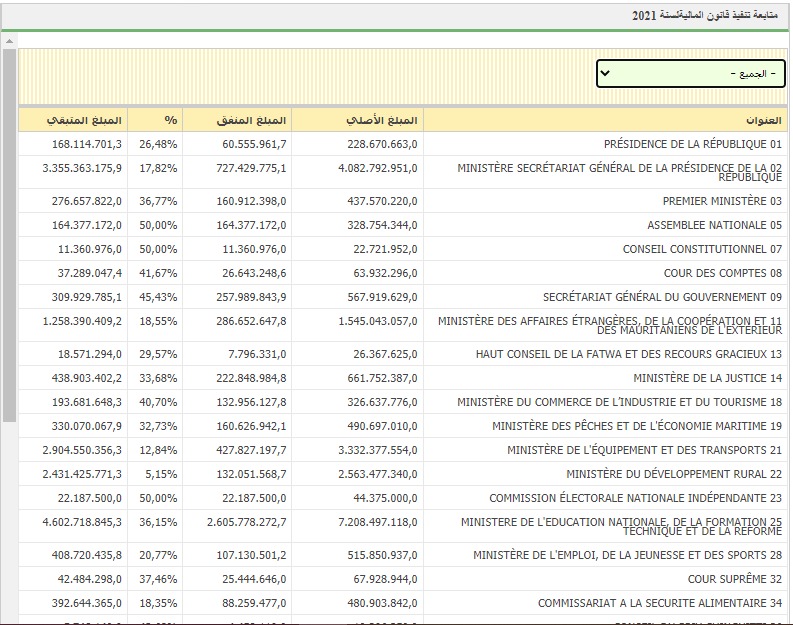The width and height of the screenshot is (793, 625).
Task: Click the CONSEIL CONSTITUTIONNEL 07 row
Action: coord(702,250)
